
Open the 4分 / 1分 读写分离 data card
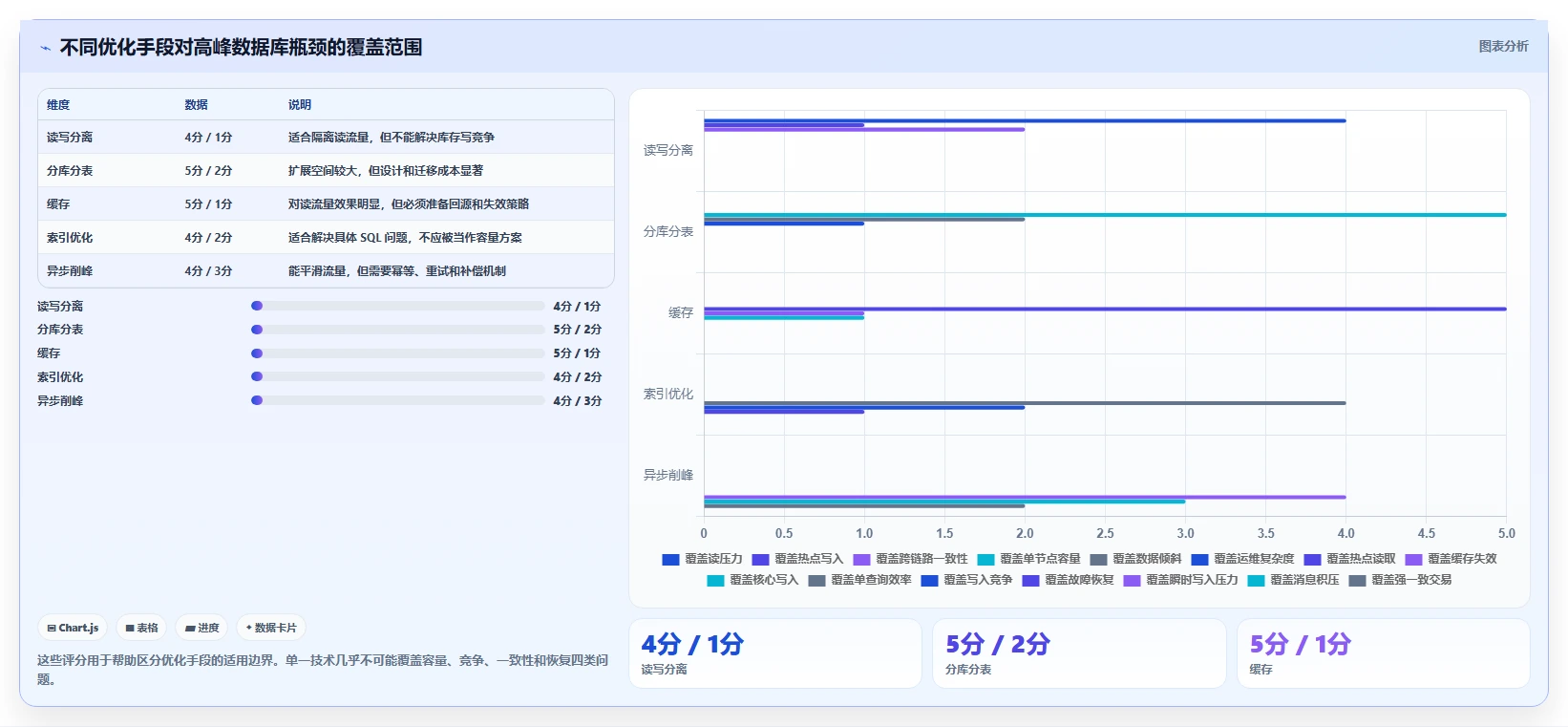775,653
